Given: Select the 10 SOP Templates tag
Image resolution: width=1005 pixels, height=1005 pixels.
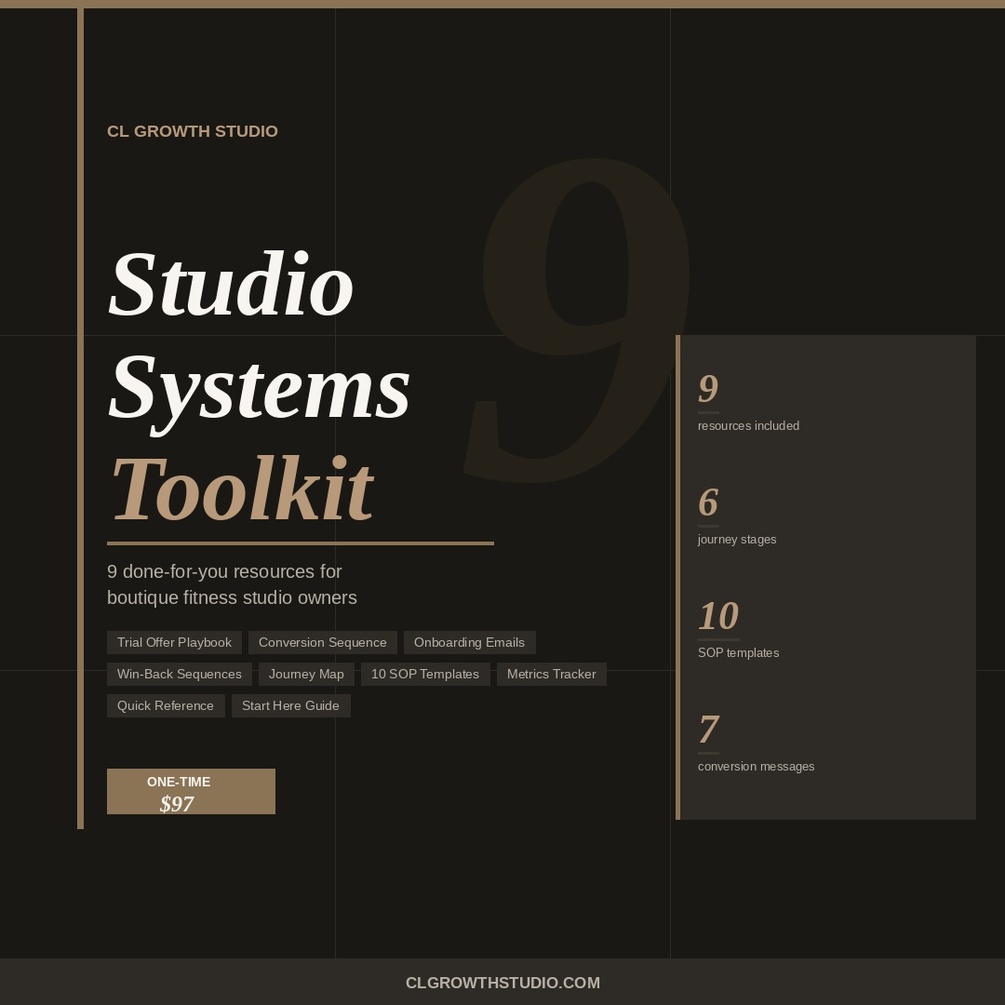Looking at the screenshot, I should tap(425, 674).
